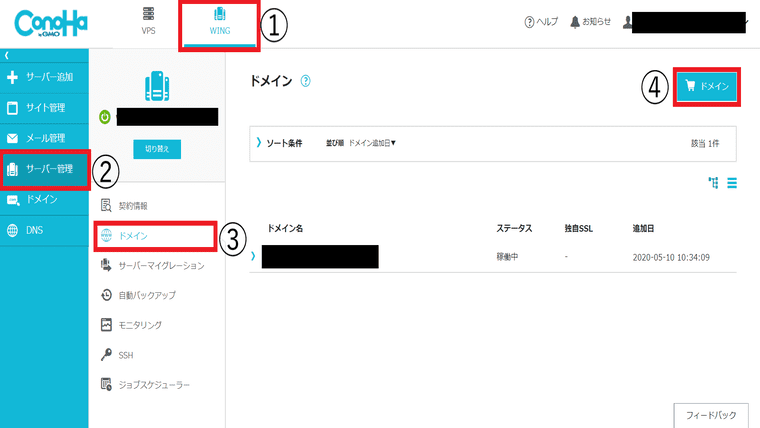Viewport: 760px width, 428px height.
Task: Click the ドメイン名 column header
Action: point(285,228)
